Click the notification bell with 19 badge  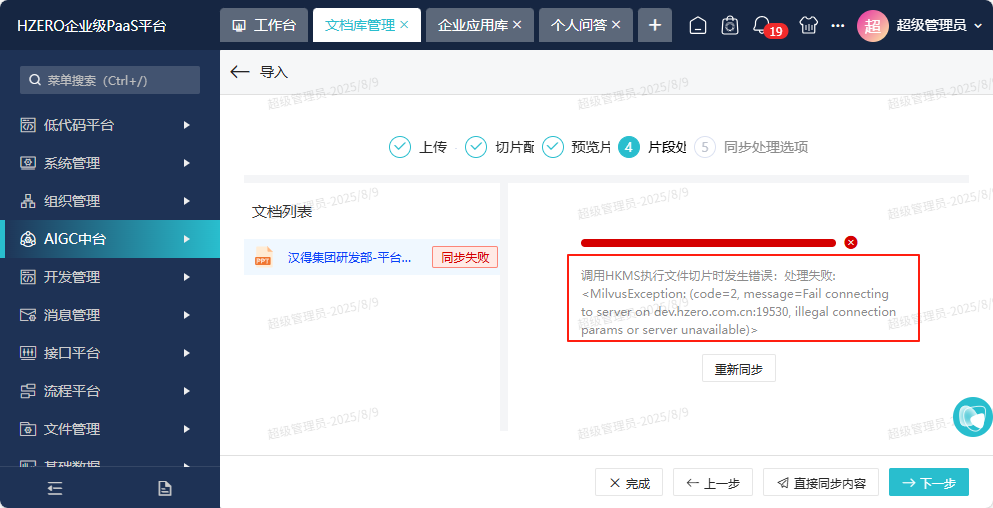tap(762, 25)
